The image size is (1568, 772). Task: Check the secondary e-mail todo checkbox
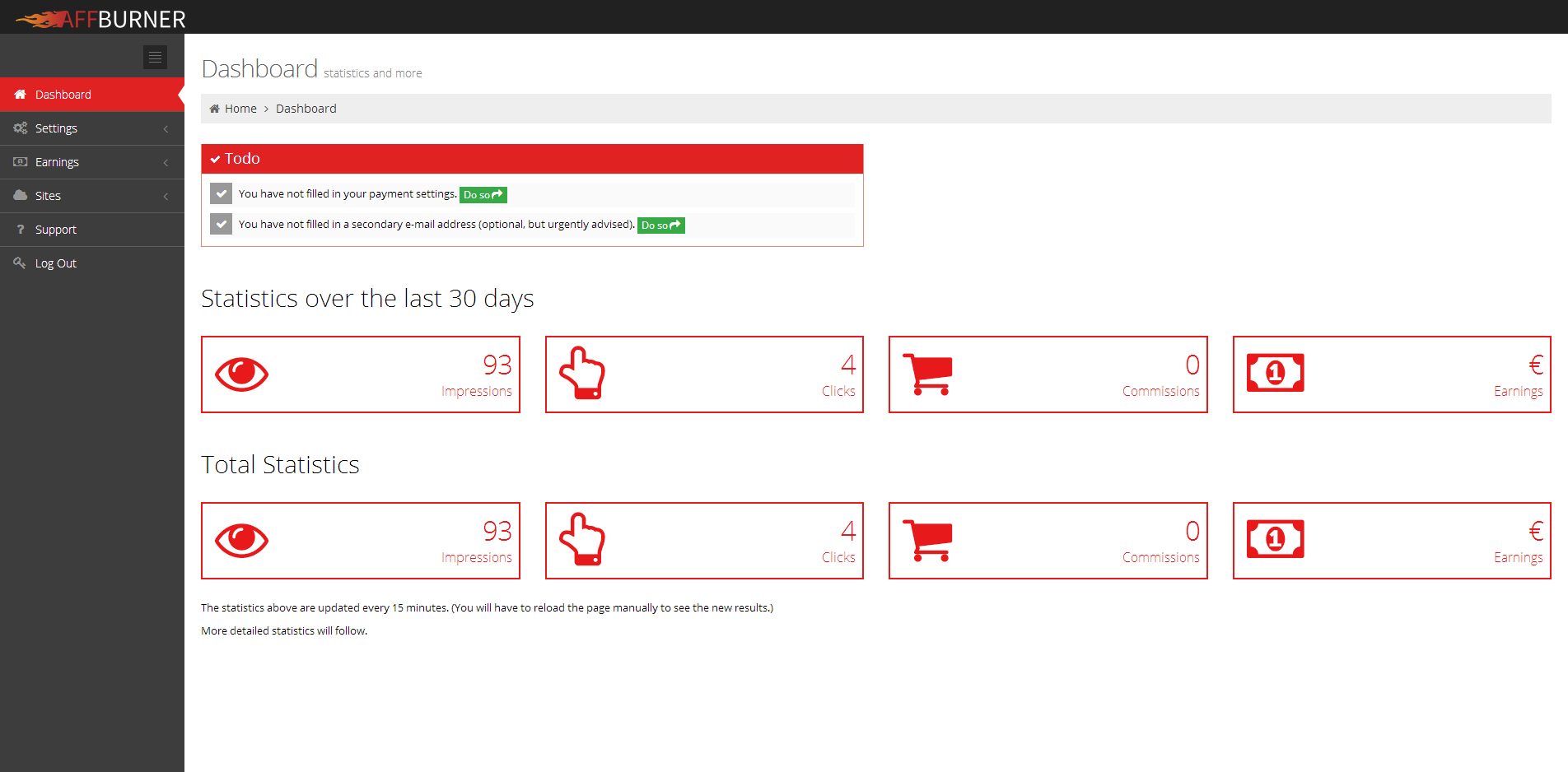coord(221,224)
